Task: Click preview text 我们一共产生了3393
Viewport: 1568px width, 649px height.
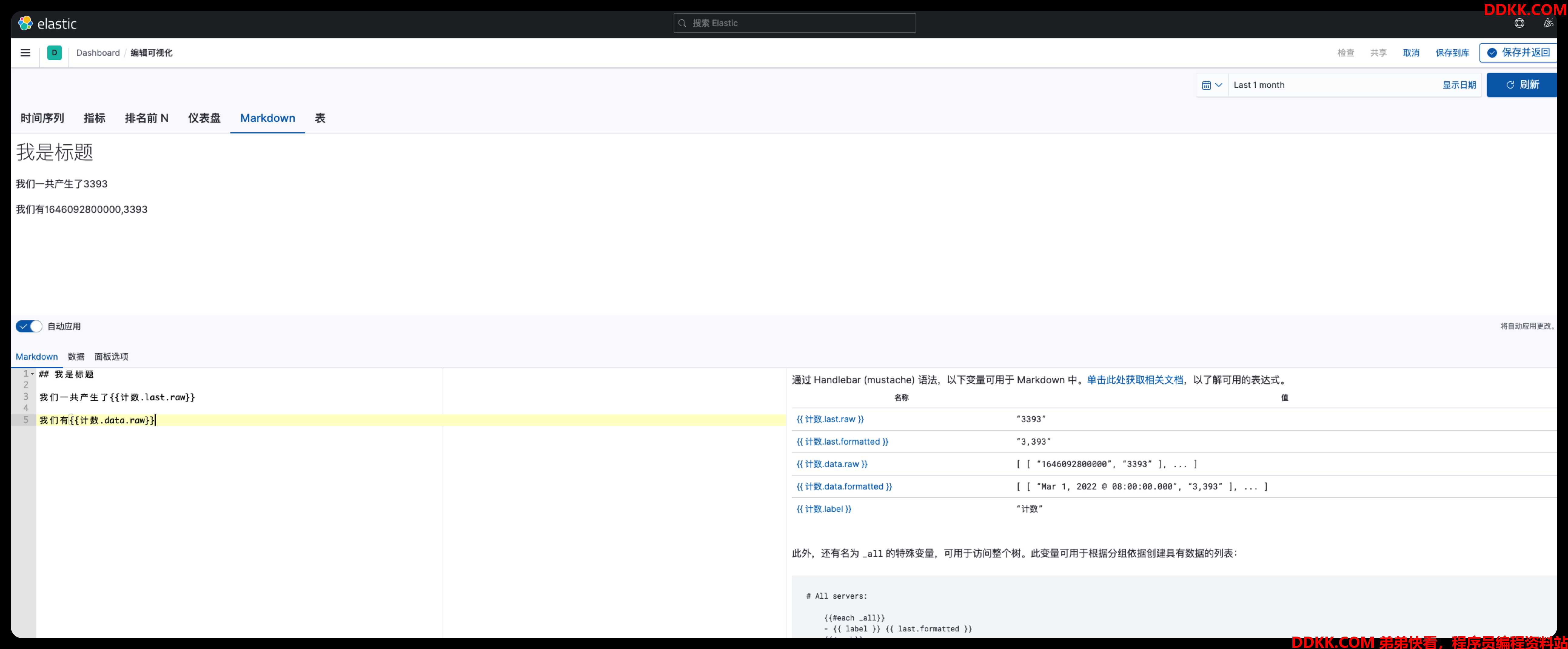Action: click(62, 184)
